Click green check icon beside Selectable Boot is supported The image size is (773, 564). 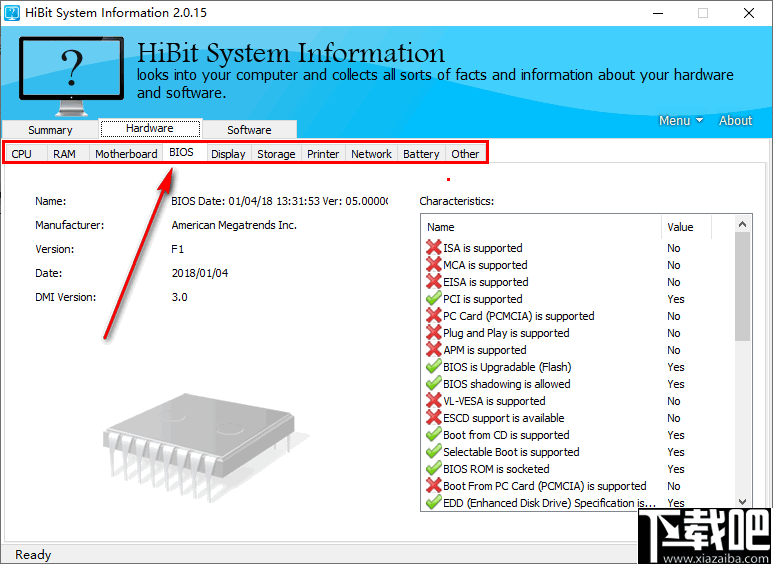point(433,452)
